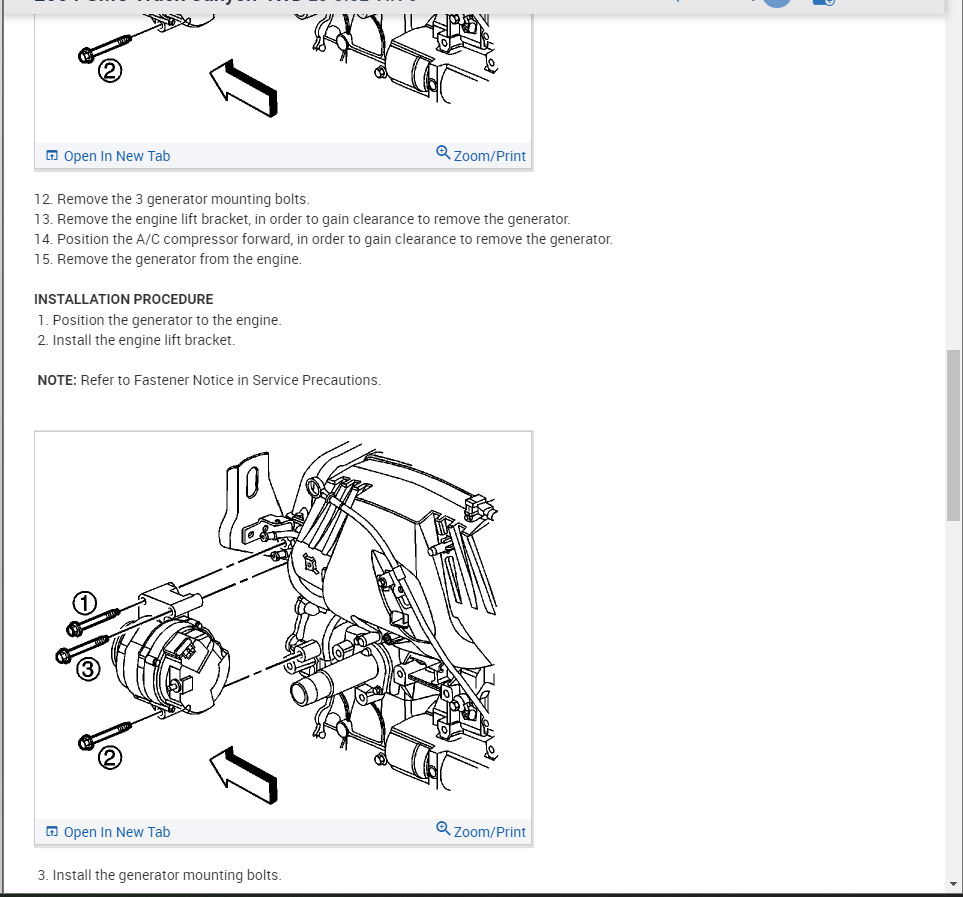Click the scrollbar down arrow
The height and width of the screenshot is (897, 963).
953,884
